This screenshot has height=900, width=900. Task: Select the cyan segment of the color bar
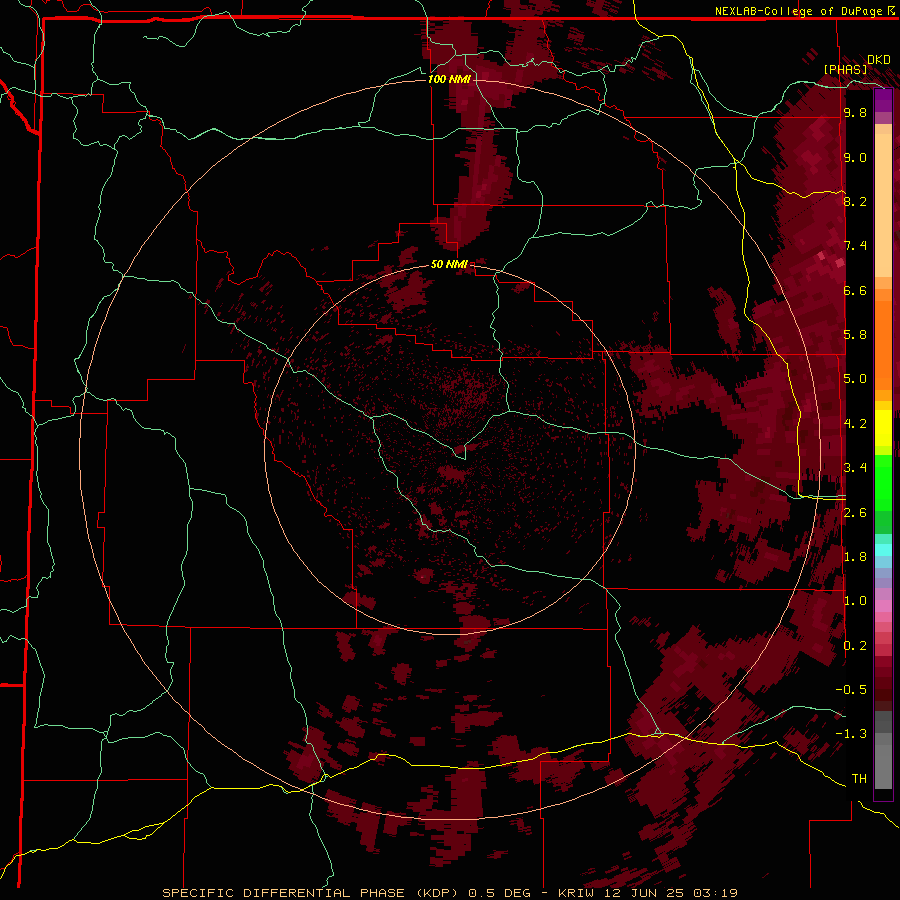883,550
